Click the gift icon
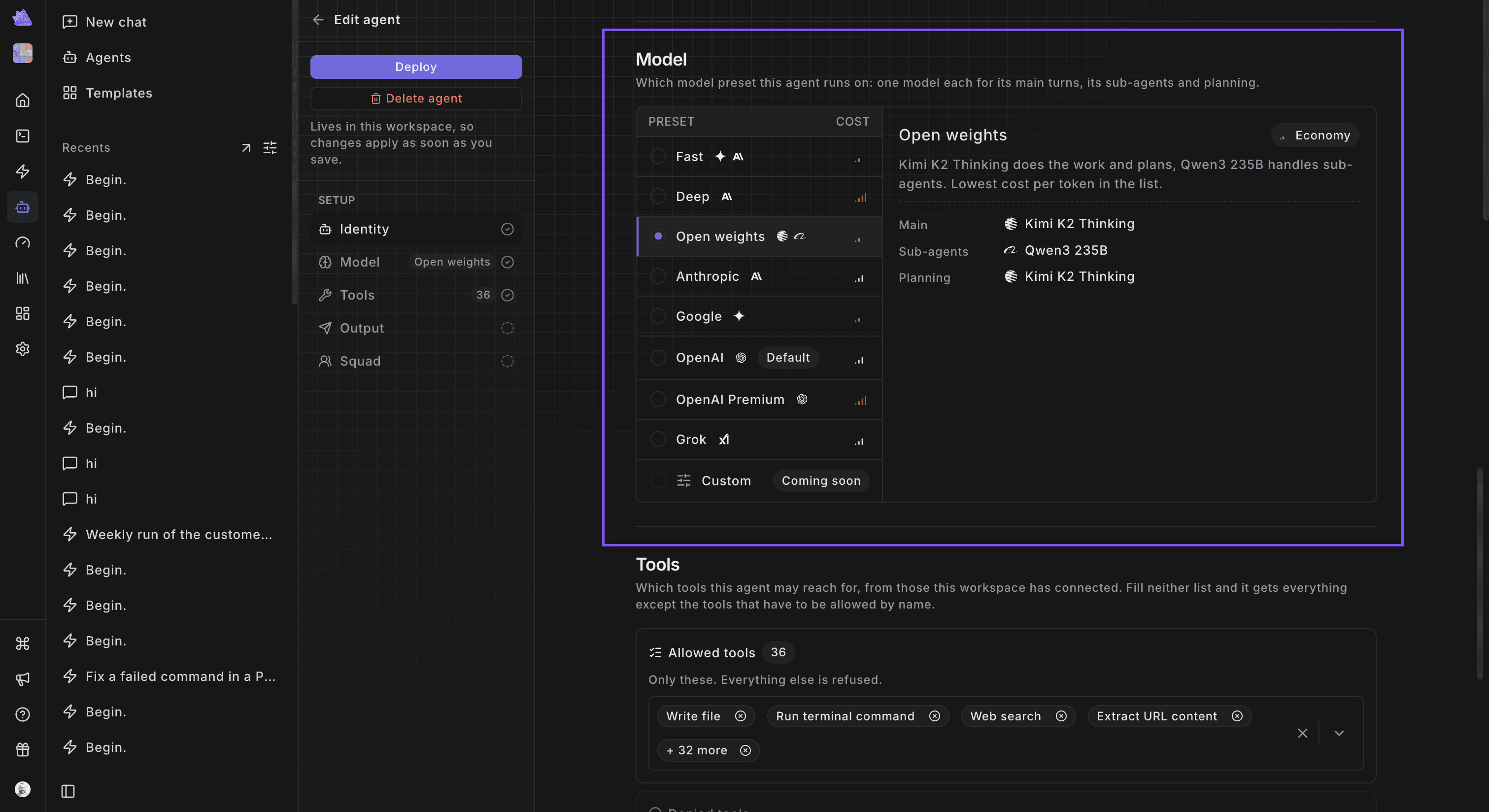1489x812 pixels. click(23, 750)
